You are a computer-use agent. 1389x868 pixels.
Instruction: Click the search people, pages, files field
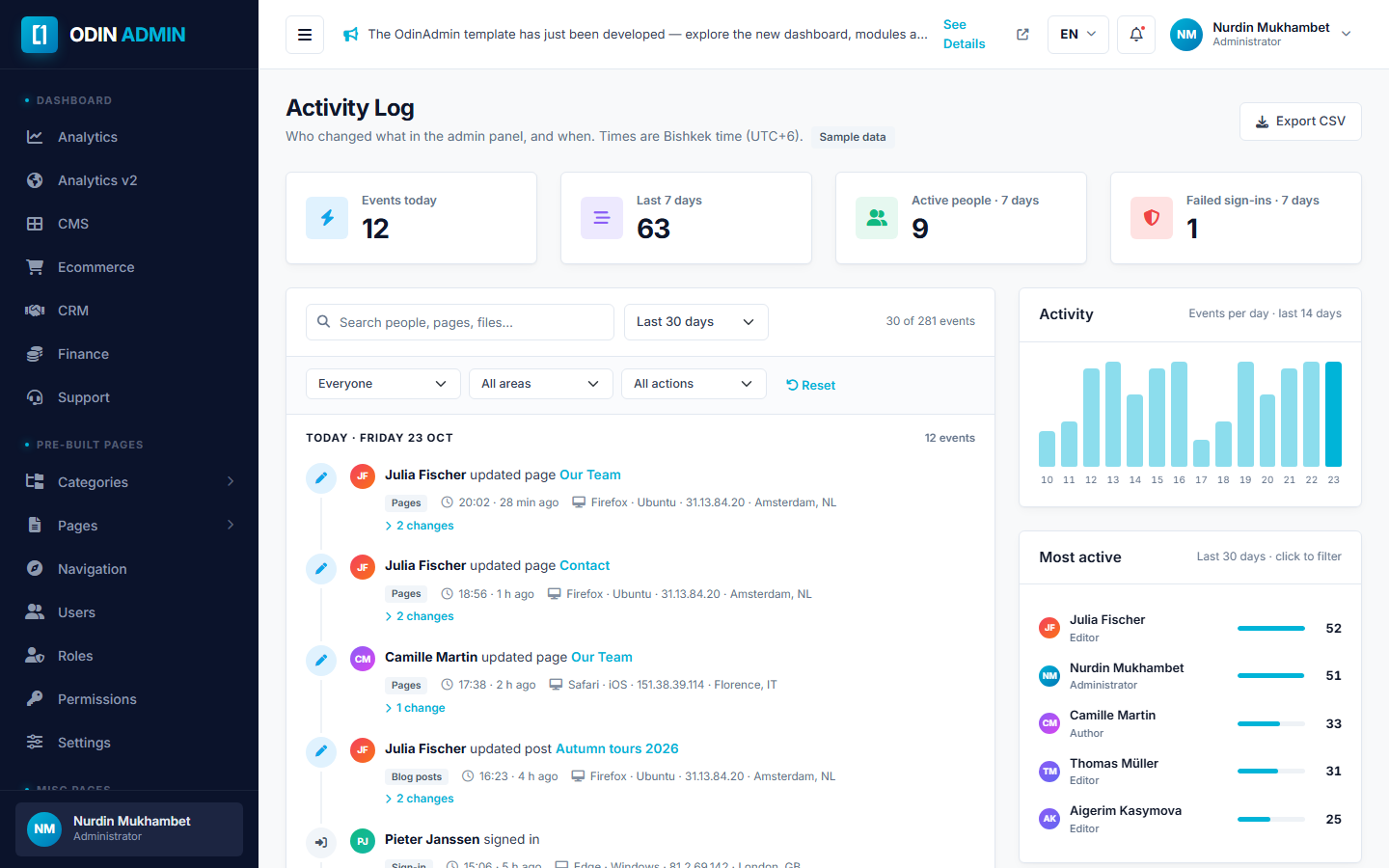click(460, 322)
